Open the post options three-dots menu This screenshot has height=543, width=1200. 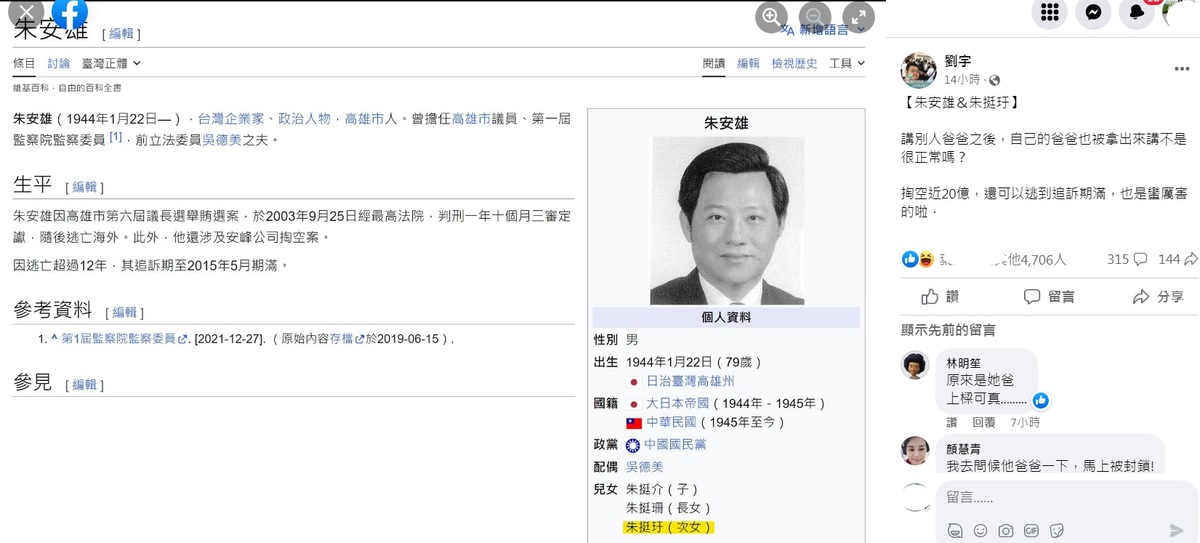pyautogui.click(x=1182, y=69)
